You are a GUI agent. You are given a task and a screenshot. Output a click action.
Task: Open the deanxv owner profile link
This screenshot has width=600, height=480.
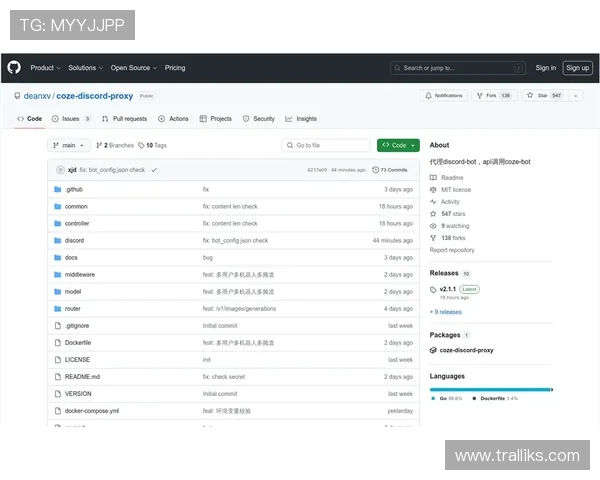click(37, 96)
